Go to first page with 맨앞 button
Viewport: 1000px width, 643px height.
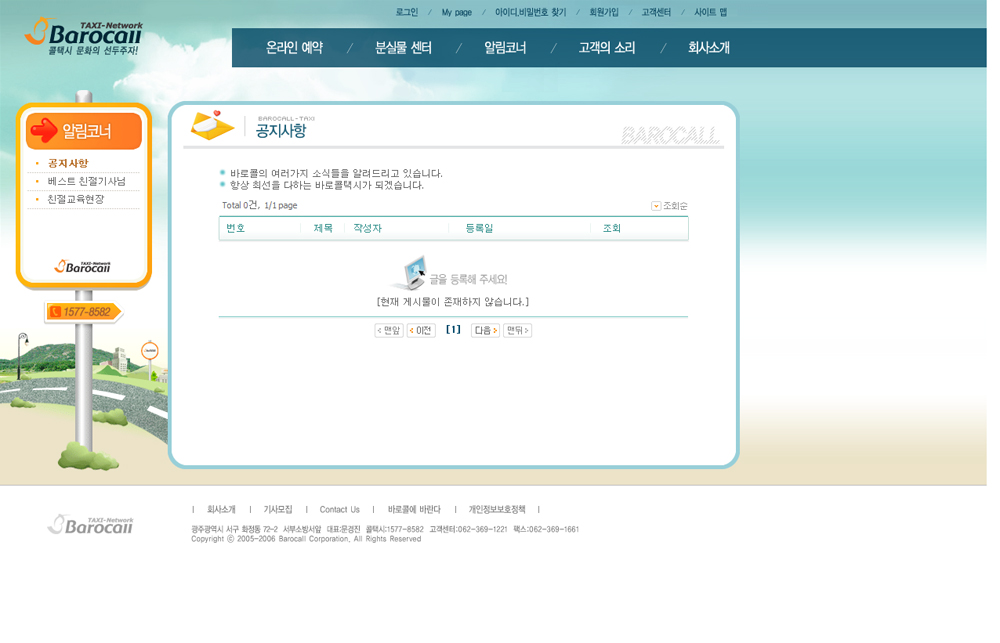click(389, 330)
